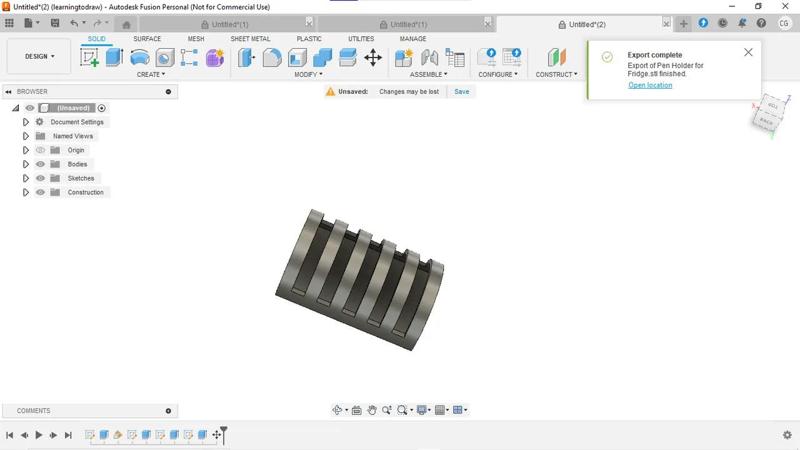Screen dimensions: 800x450
Task: Open the CONSTRUCT dropdown menu
Action: 556,74
